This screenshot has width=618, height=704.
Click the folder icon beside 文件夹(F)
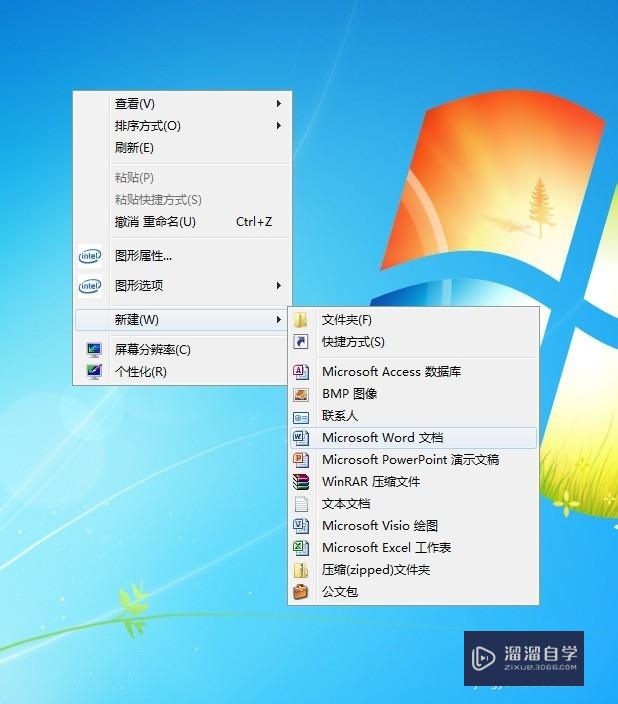[x=301, y=320]
